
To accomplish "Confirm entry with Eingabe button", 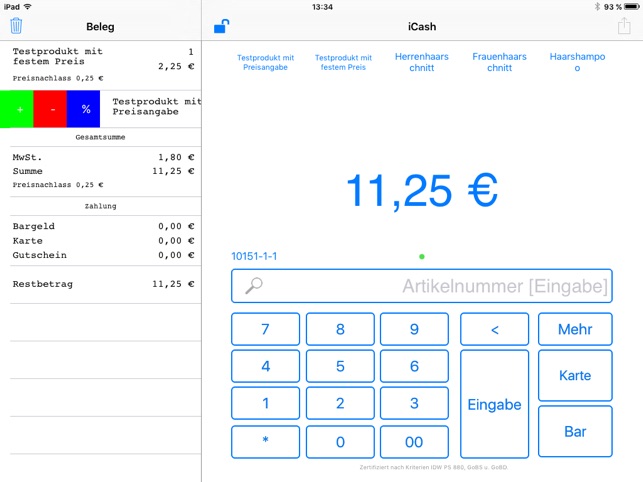I will pyautogui.click(x=495, y=404).
